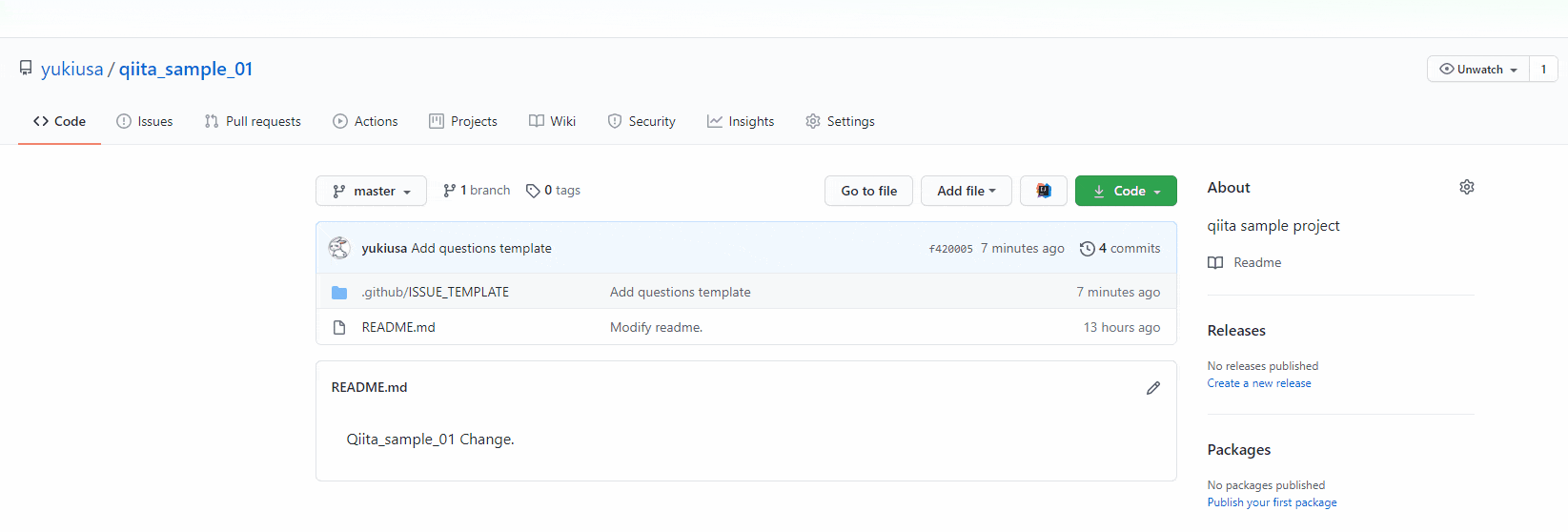Screen dimensions: 1568x532
Task: Click the 7 minutes ago timestamp in commit header
Action: tap(1023, 248)
